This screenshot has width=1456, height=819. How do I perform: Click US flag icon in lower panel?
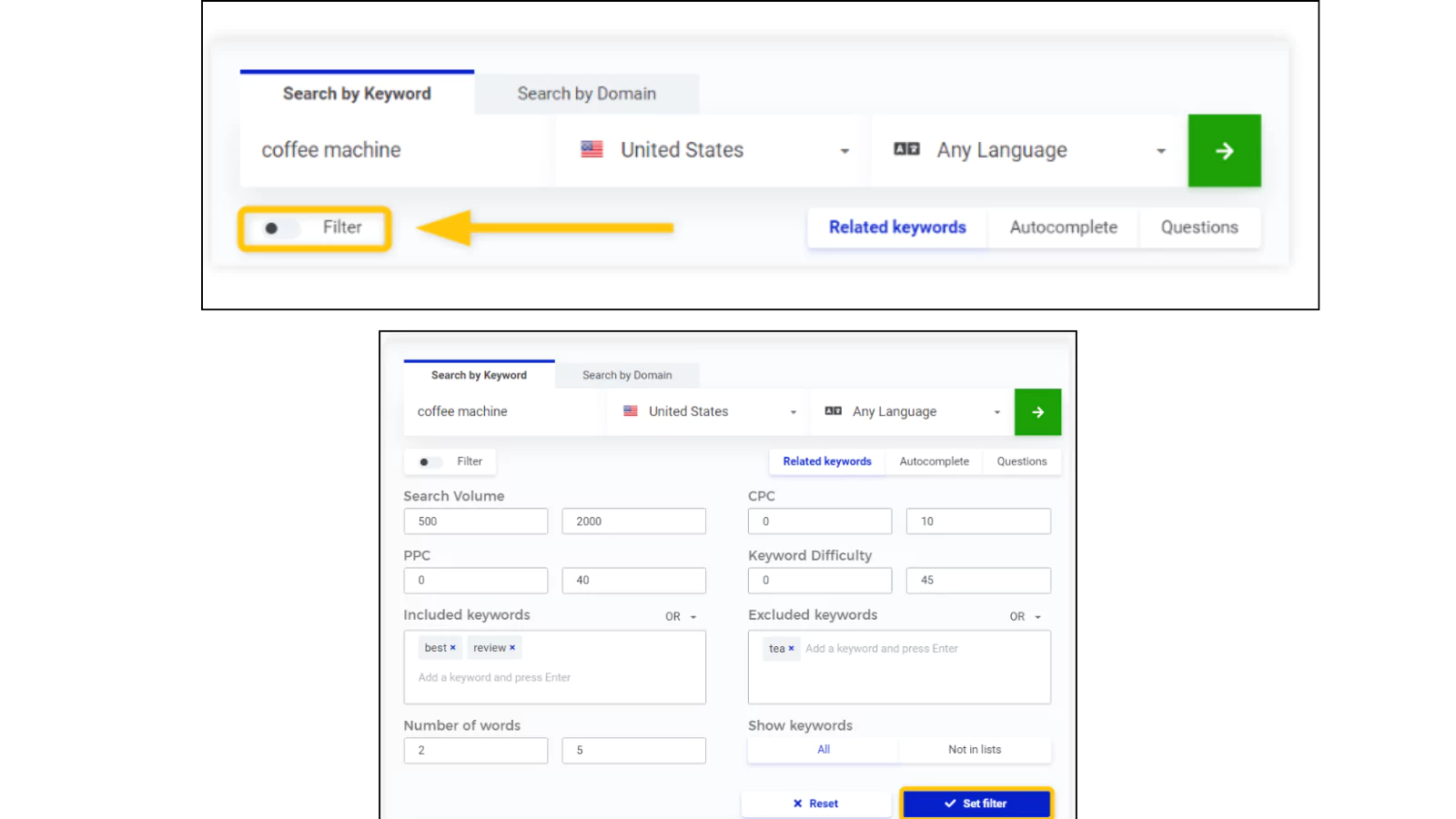[630, 411]
